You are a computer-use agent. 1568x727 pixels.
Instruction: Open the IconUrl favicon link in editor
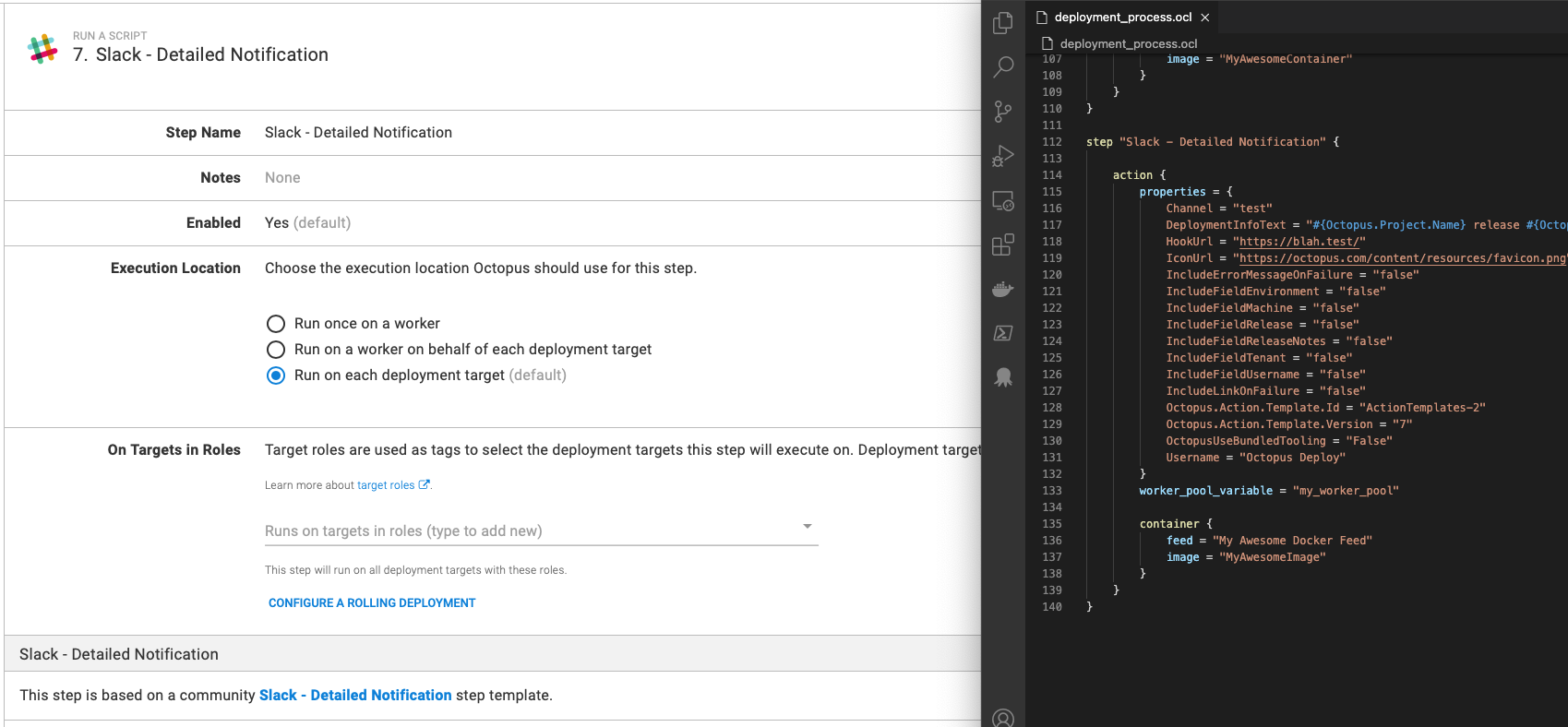1403,258
